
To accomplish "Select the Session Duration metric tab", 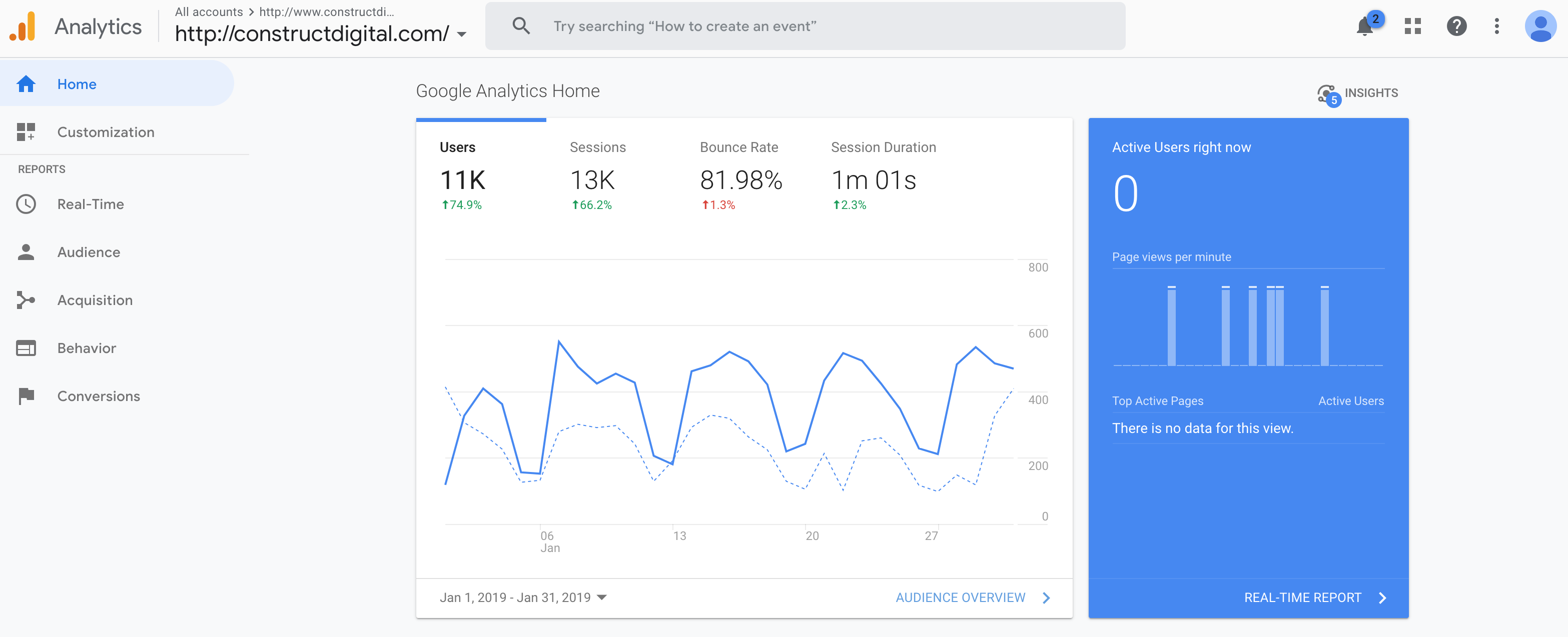I will pyautogui.click(x=882, y=176).
